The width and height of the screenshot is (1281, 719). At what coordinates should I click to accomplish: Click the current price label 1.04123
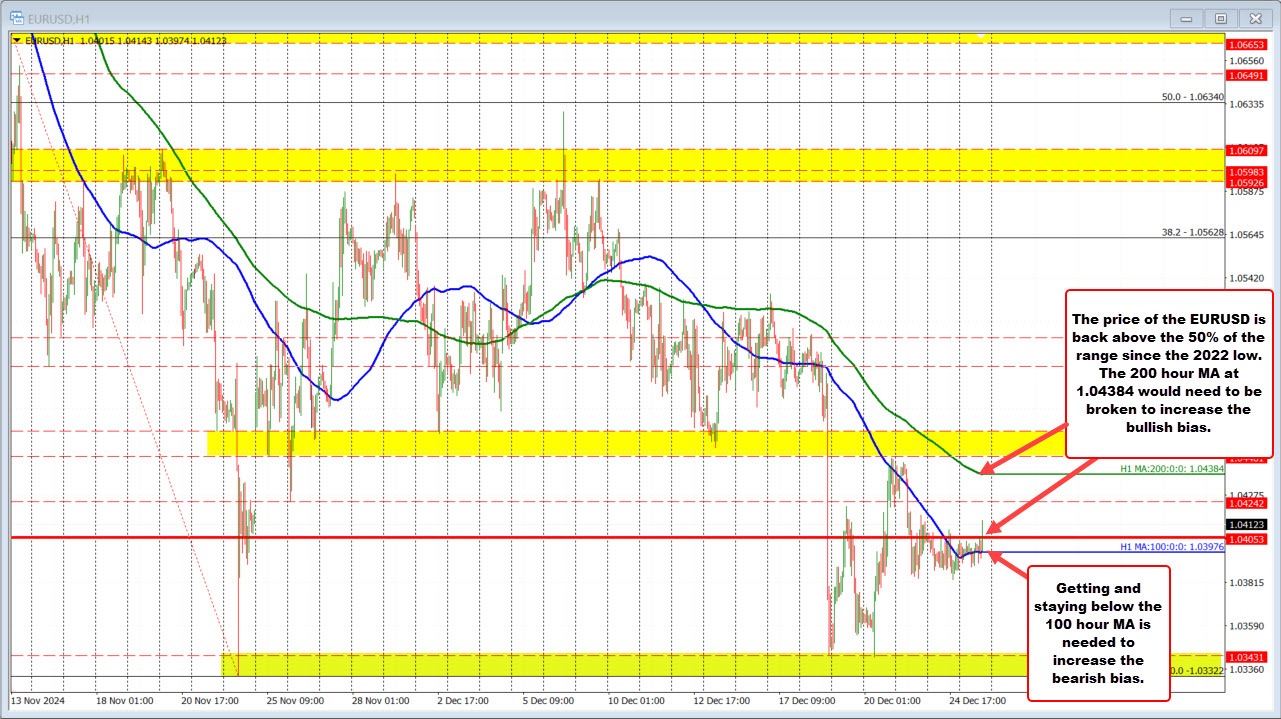pos(1248,524)
